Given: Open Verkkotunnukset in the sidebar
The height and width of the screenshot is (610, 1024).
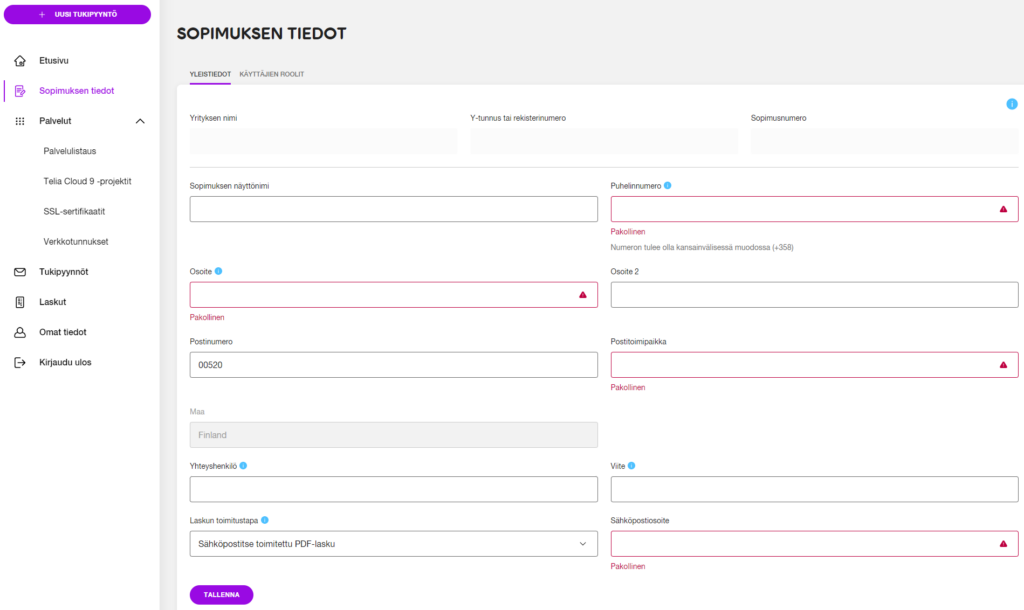Looking at the screenshot, I should point(76,242).
